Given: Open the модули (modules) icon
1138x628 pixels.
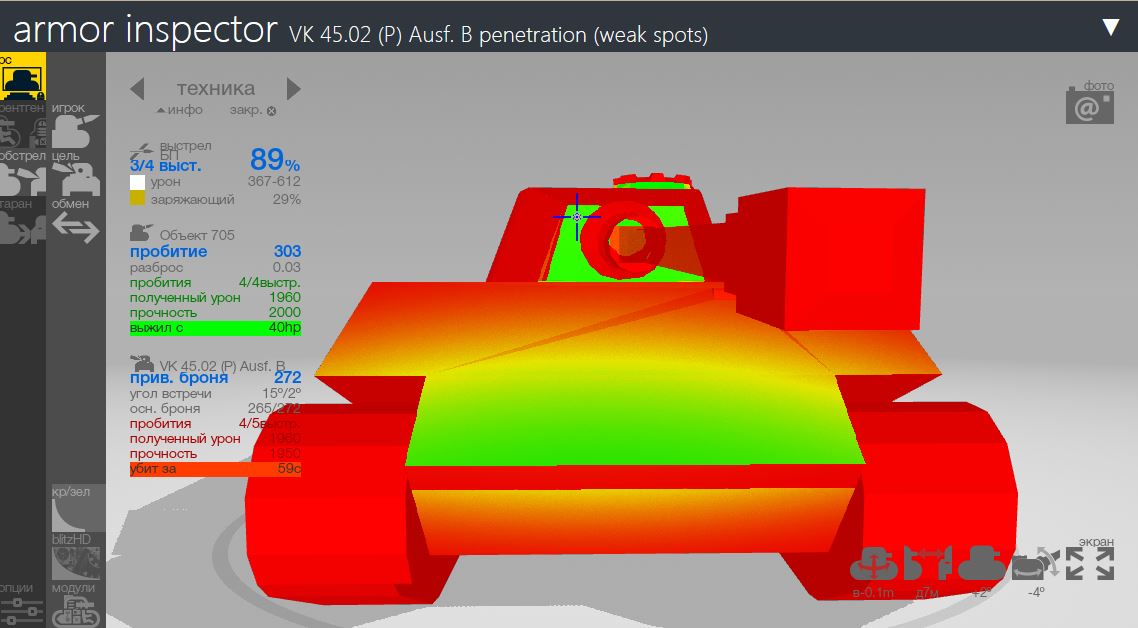Looking at the screenshot, I should 75,605.
